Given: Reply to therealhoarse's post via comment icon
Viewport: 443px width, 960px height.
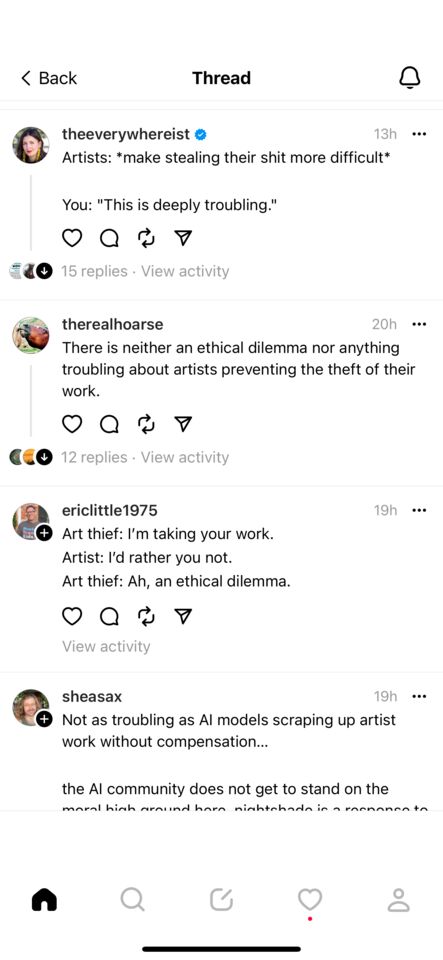Looking at the screenshot, I should 109,424.
